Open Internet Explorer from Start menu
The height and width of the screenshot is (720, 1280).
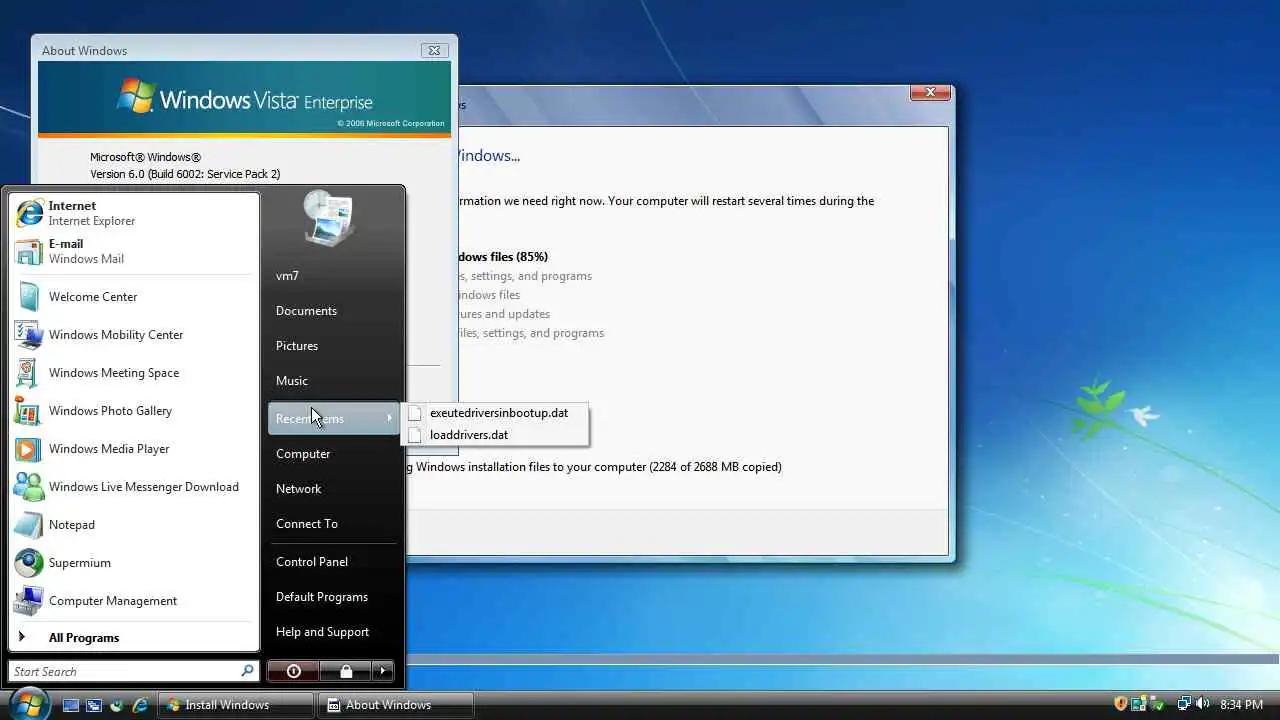click(x=134, y=213)
